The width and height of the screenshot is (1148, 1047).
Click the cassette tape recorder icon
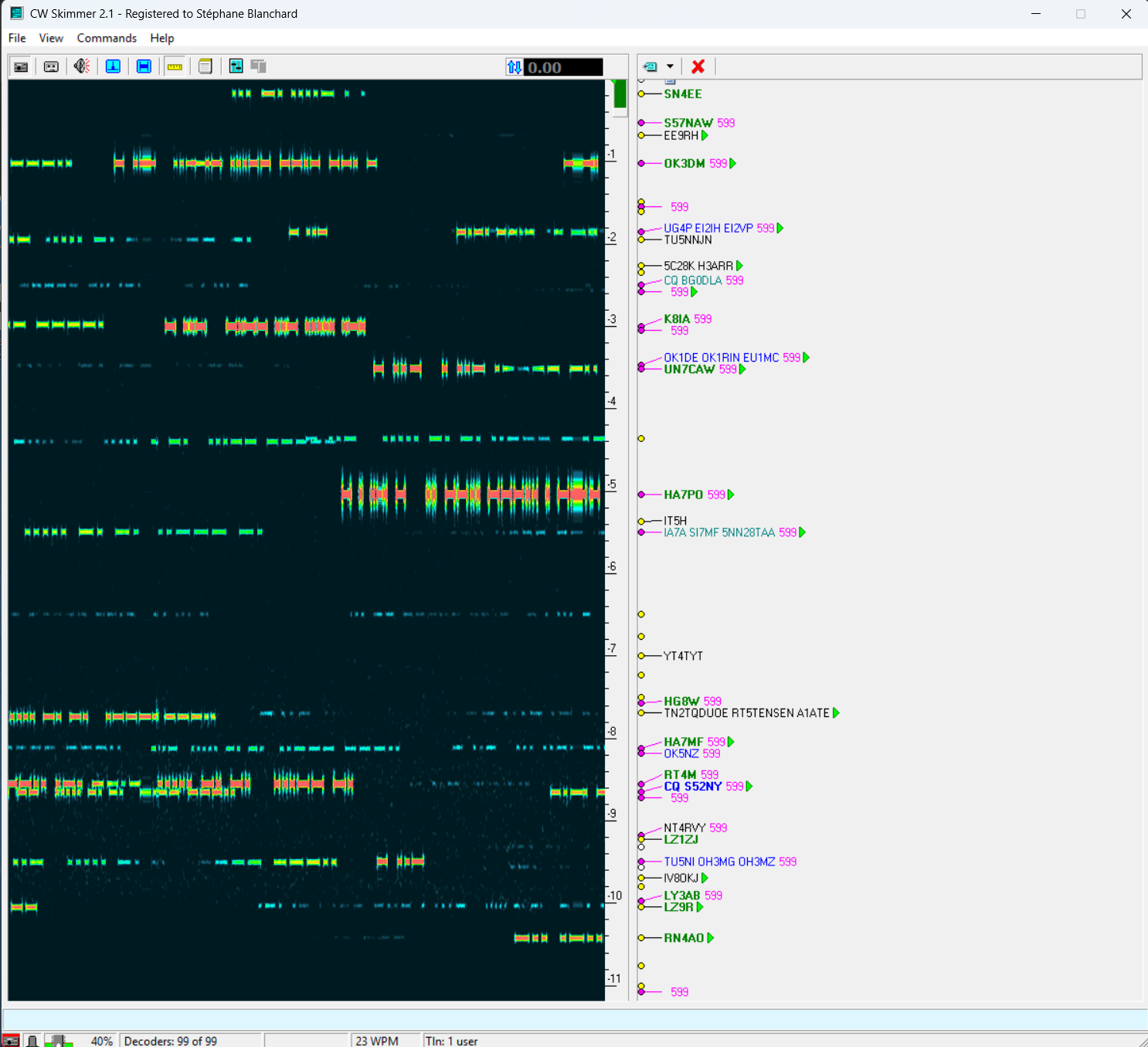pos(51,66)
